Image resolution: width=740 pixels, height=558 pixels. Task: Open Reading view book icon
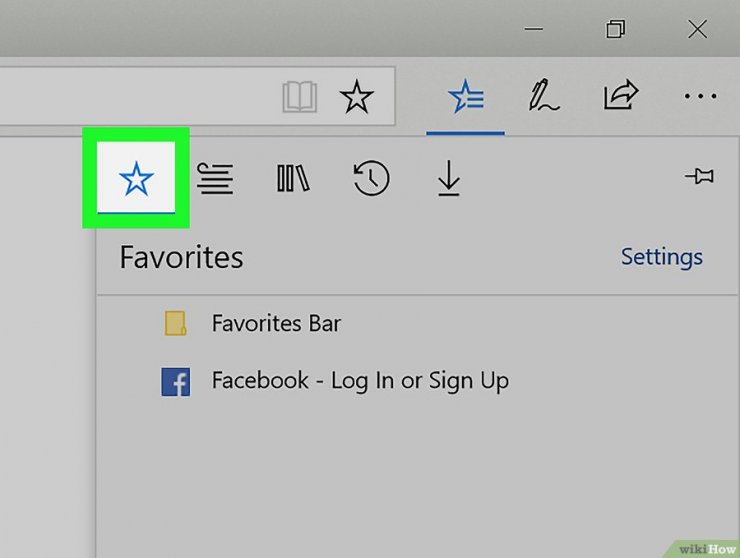pyautogui.click(x=300, y=97)
